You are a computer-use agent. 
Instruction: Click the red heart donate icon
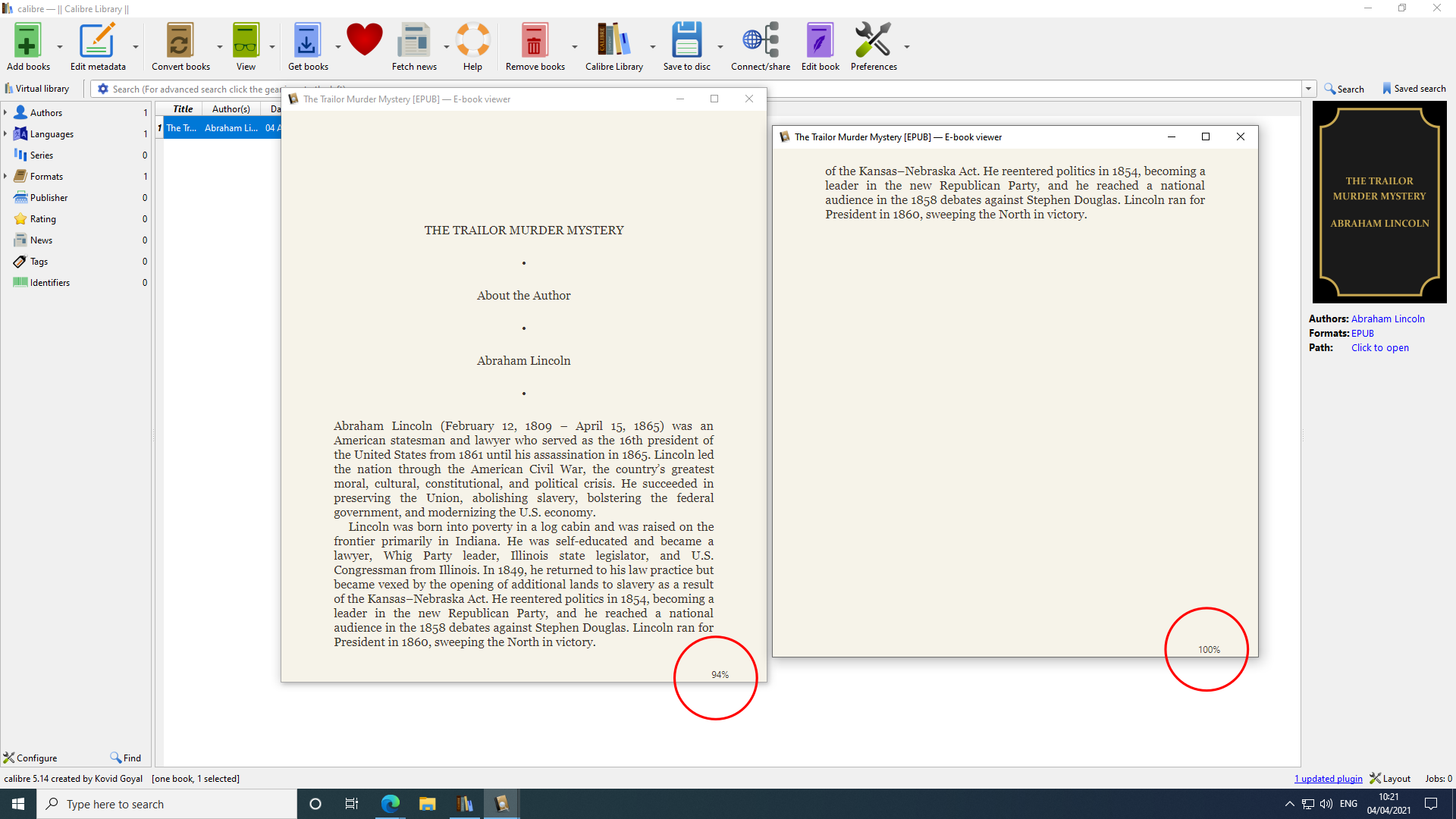coord(364,39)
